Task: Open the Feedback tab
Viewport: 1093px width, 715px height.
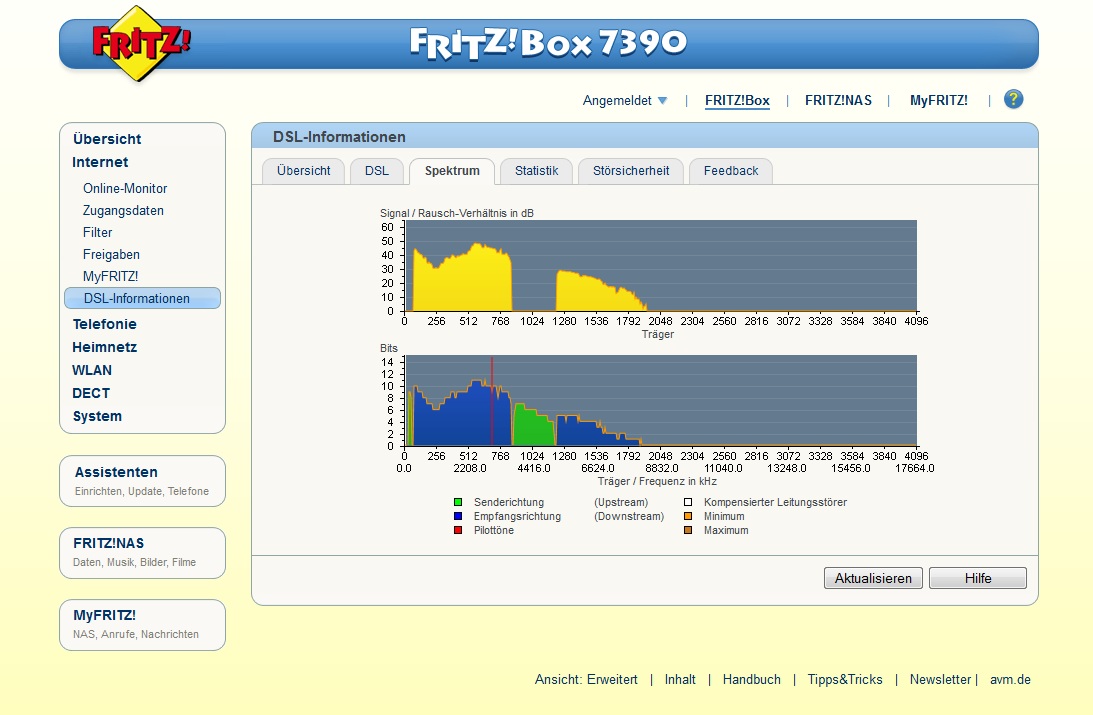Action: tap(731, 171)
